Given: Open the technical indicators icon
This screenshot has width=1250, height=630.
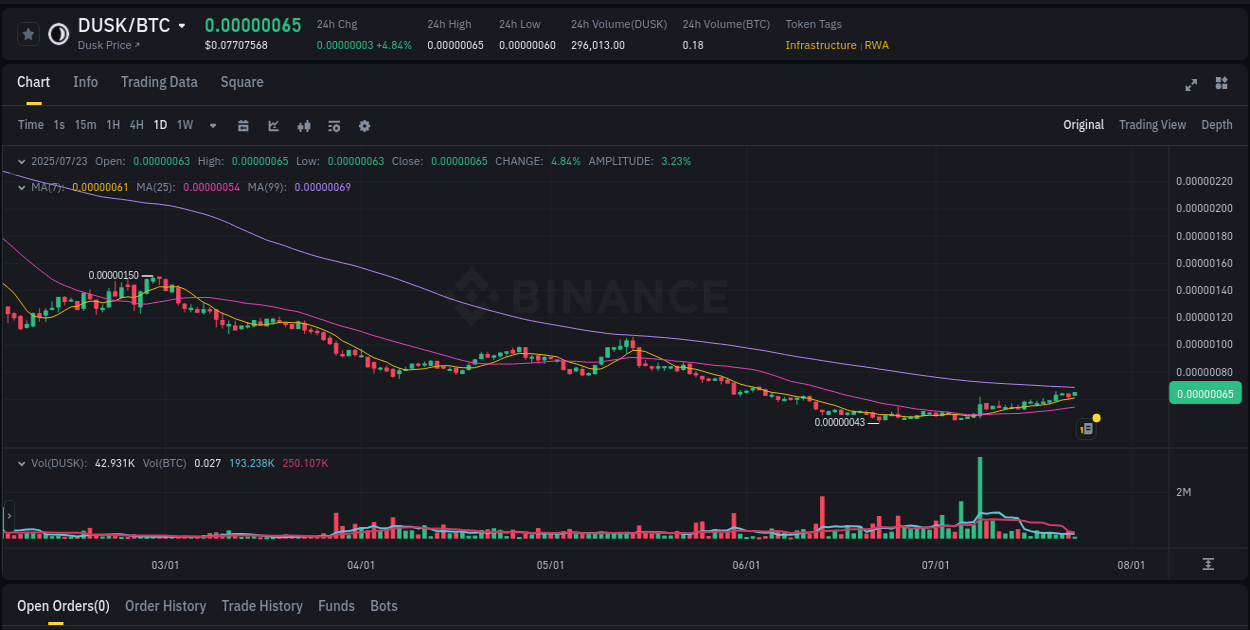Looking at the screenshot, I should [334, 126].
